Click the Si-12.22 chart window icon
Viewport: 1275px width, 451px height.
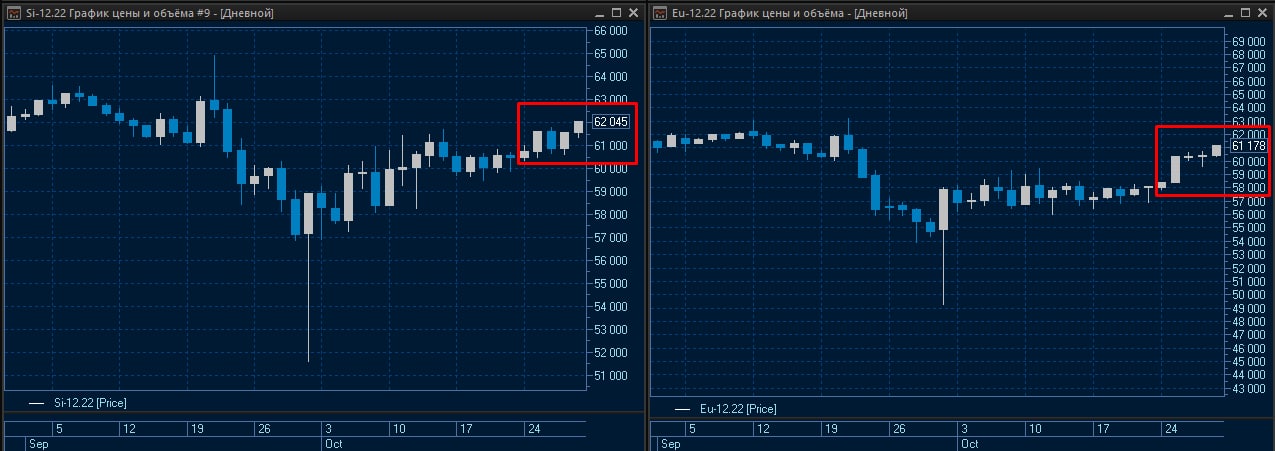(12, 13)
